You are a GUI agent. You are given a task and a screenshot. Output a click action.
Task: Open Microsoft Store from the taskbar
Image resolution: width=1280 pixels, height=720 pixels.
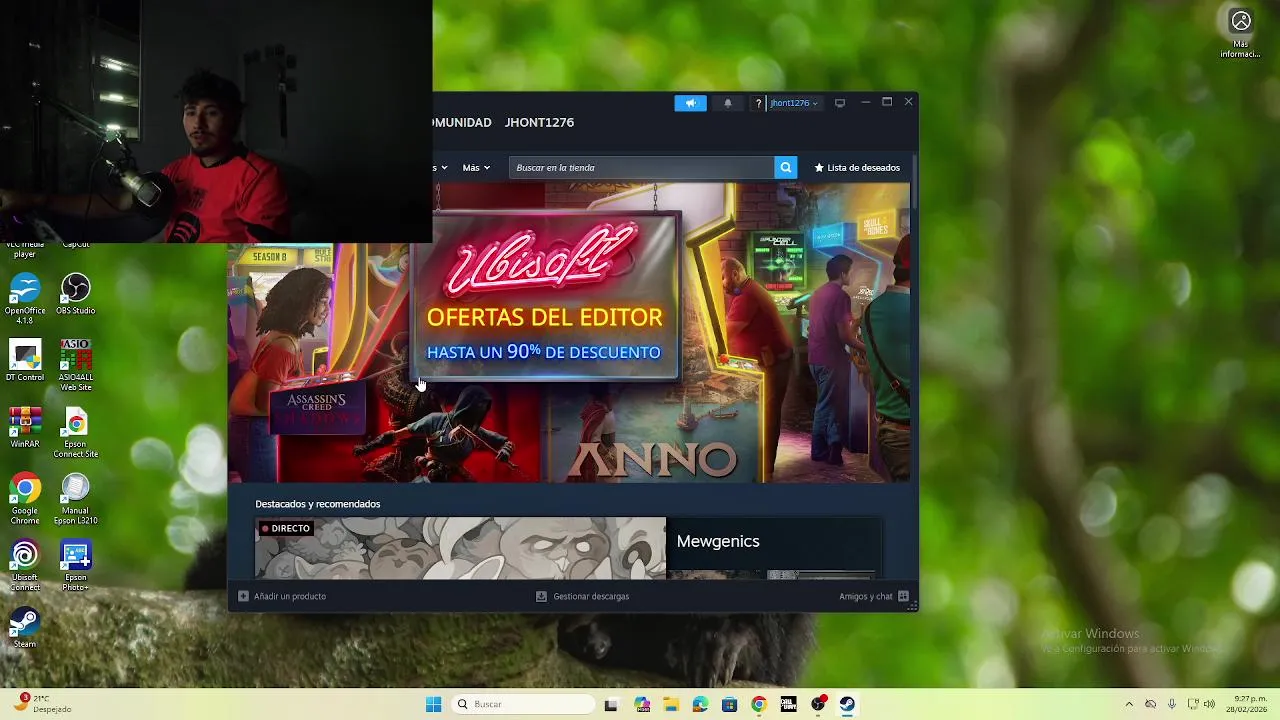pos(729,704)
